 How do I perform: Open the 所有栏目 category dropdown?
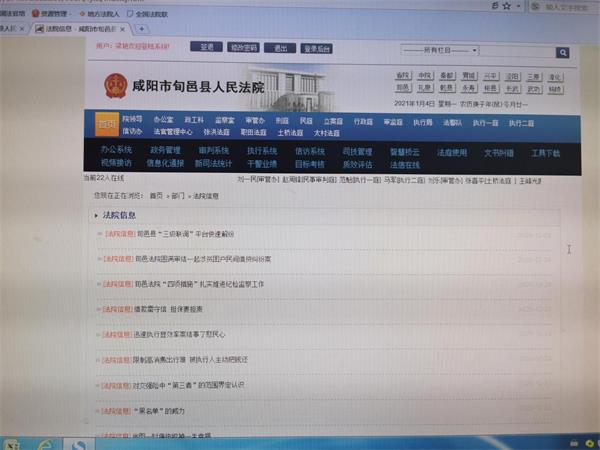(x=439, y=50)
